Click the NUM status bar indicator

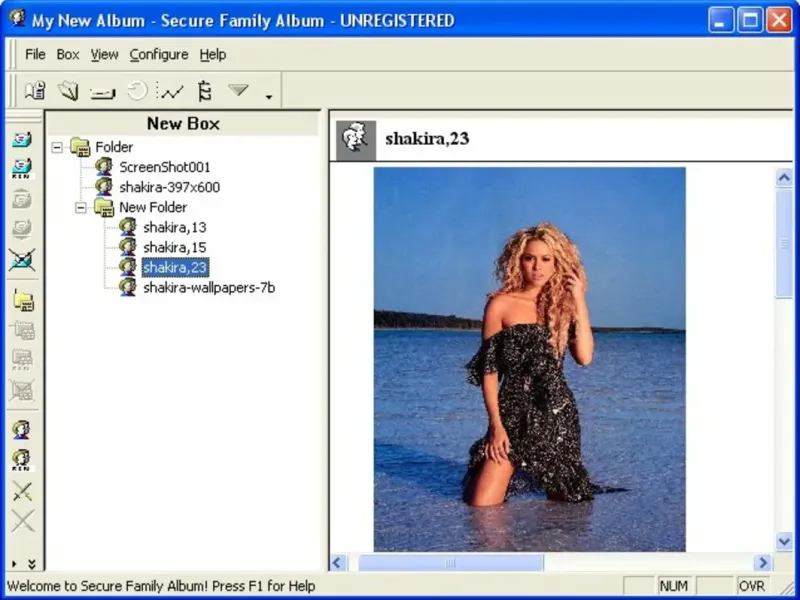pyautogui.click(x=674, y=586)
